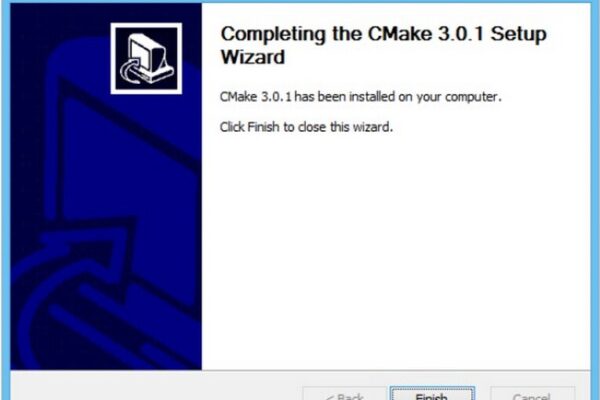The image size is (600, 400).
Task: Click the 'Completing the CMake 3.0.1 Setup' heading line
Action: pos(383,34)
